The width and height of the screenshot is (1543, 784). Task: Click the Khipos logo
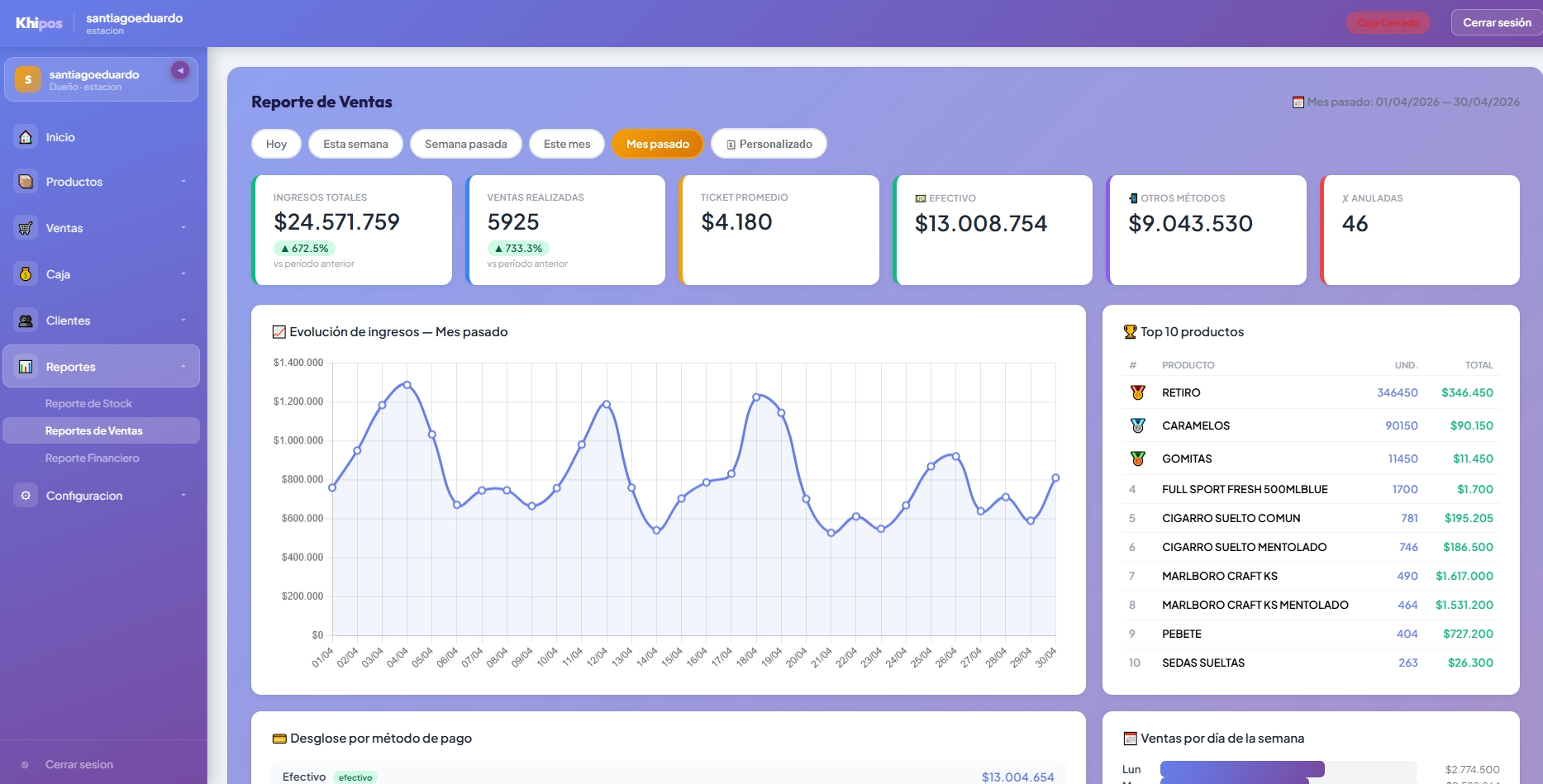tap(39, 23)
